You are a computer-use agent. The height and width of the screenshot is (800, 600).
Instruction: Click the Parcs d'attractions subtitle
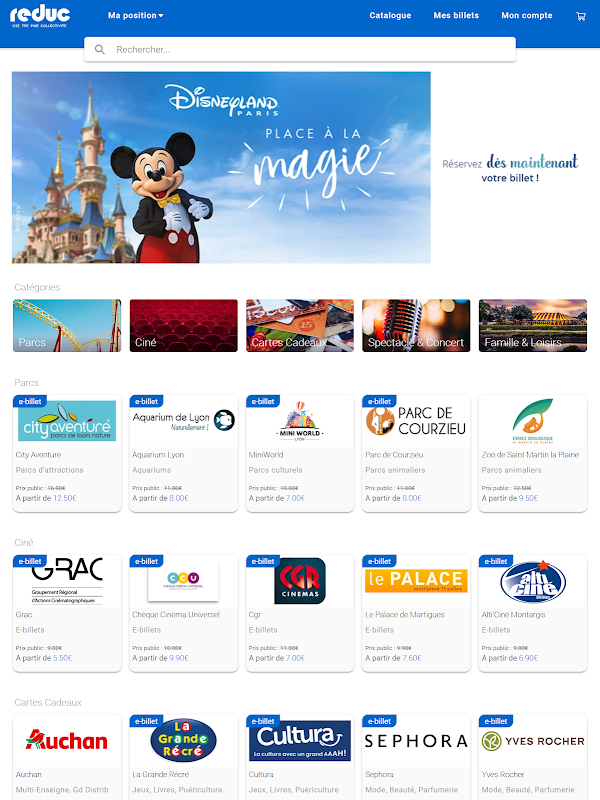(49, 470)
